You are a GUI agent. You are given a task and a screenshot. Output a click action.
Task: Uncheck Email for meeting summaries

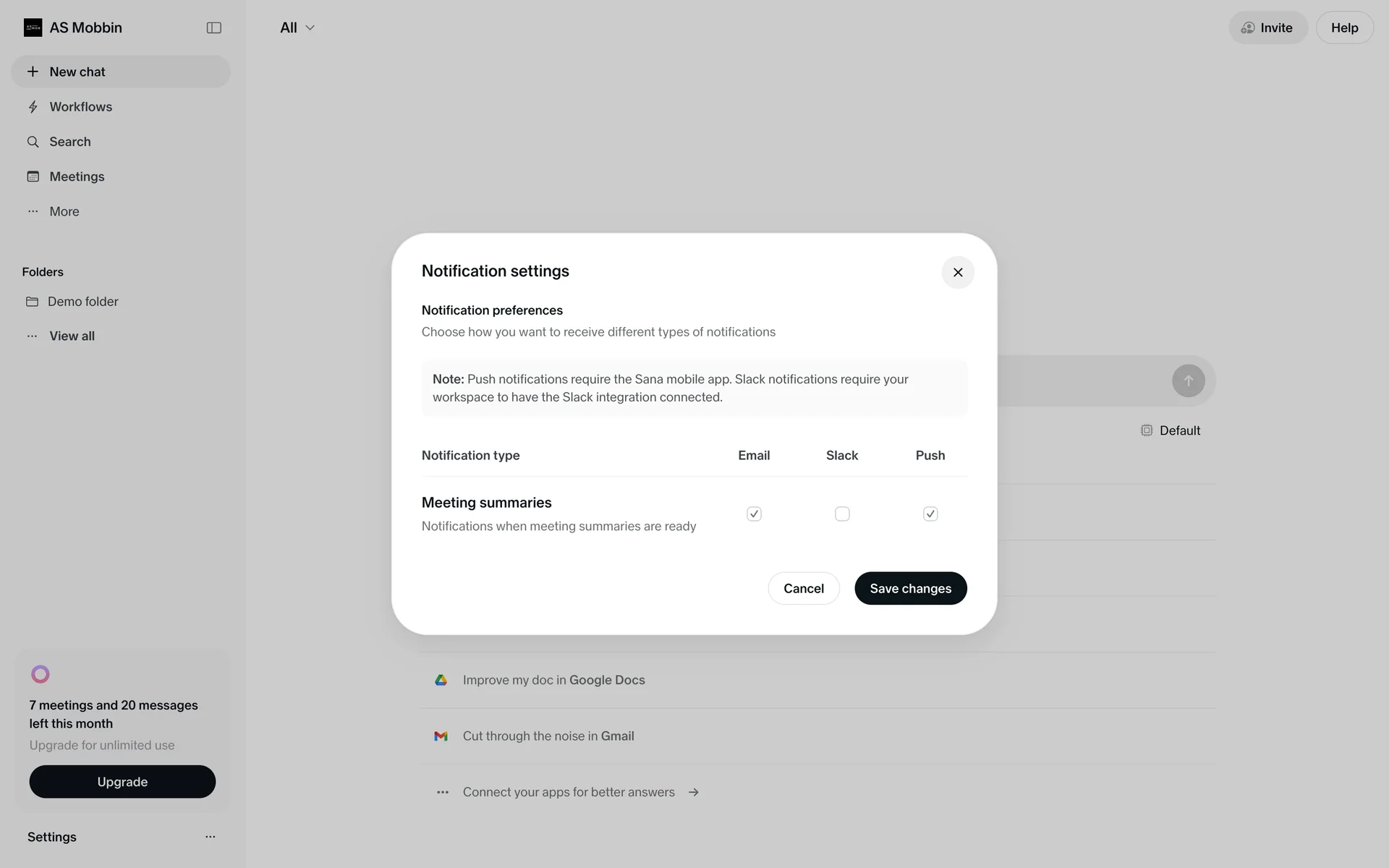click(x=754, y=514)
